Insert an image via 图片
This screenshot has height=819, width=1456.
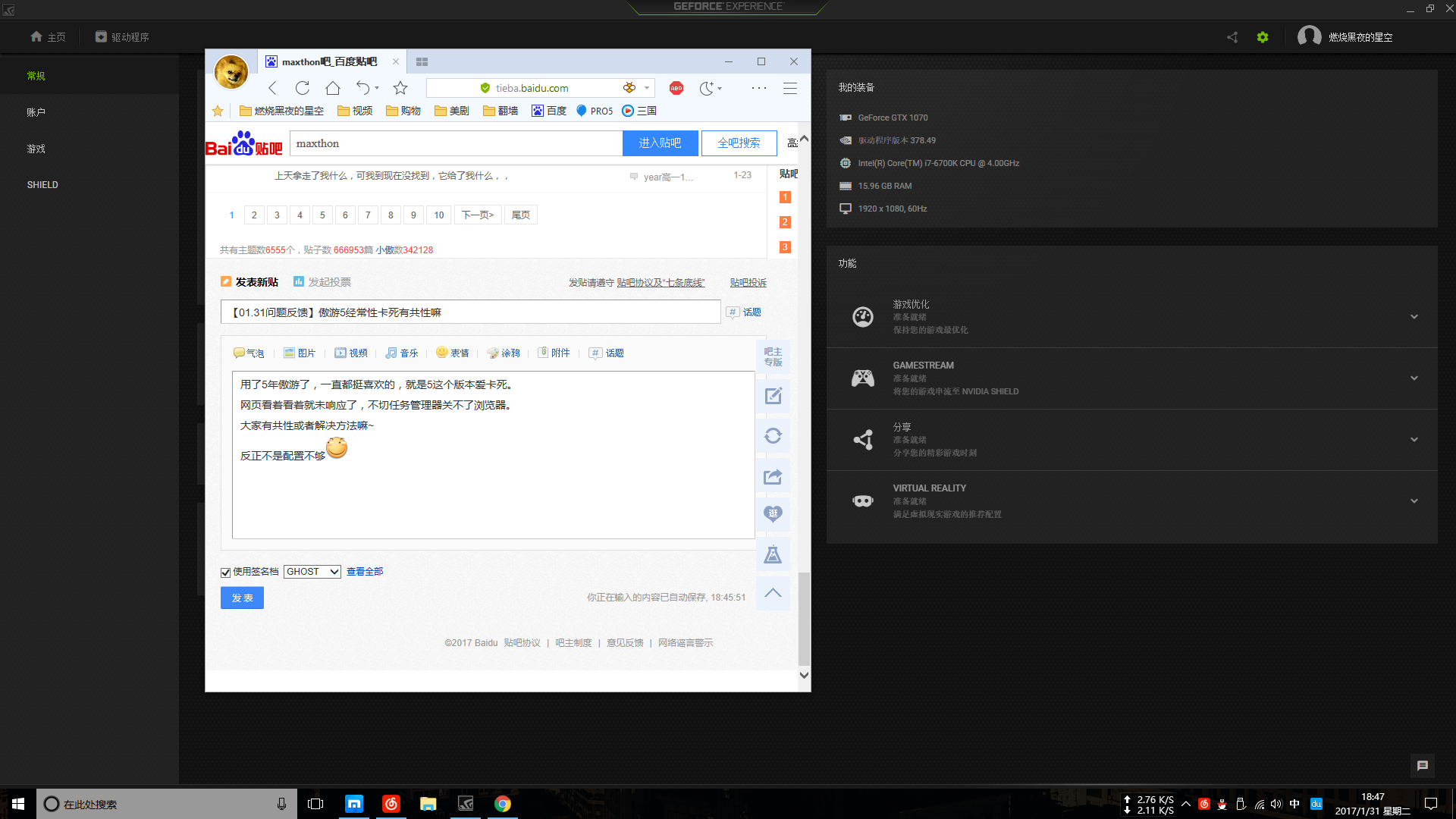[300, 353]
